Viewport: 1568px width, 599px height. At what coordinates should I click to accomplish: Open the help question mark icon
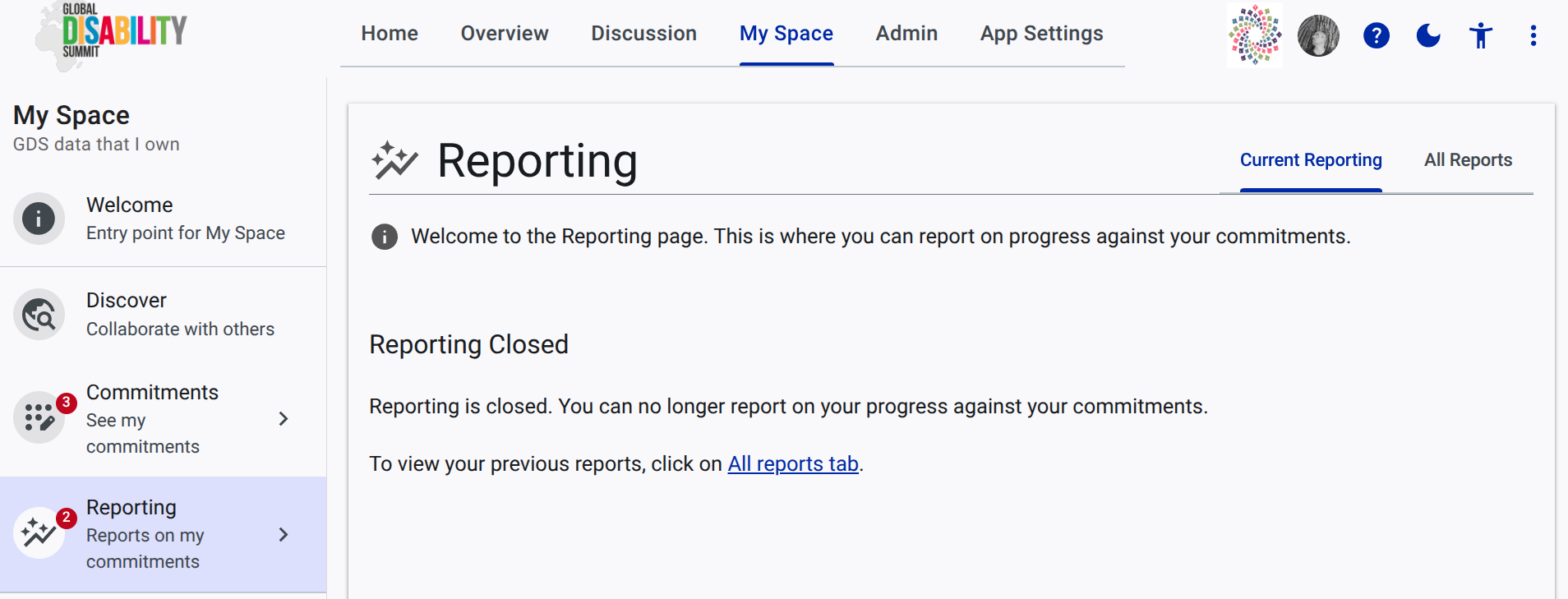[1377, 35]
